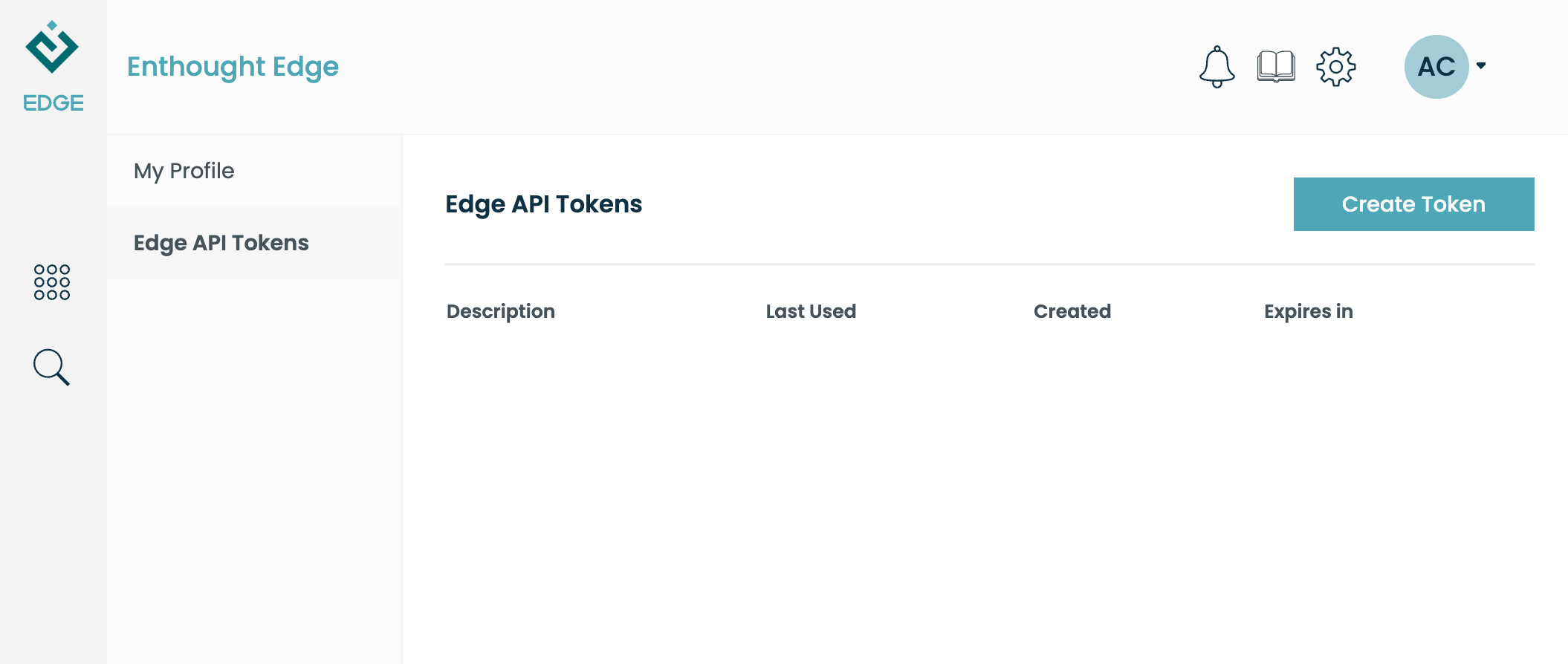Image resolution: width=1568 pixels, height=664 pixels.
Task: Click the Edge API Tokens page heading
Action: point(543,204)
